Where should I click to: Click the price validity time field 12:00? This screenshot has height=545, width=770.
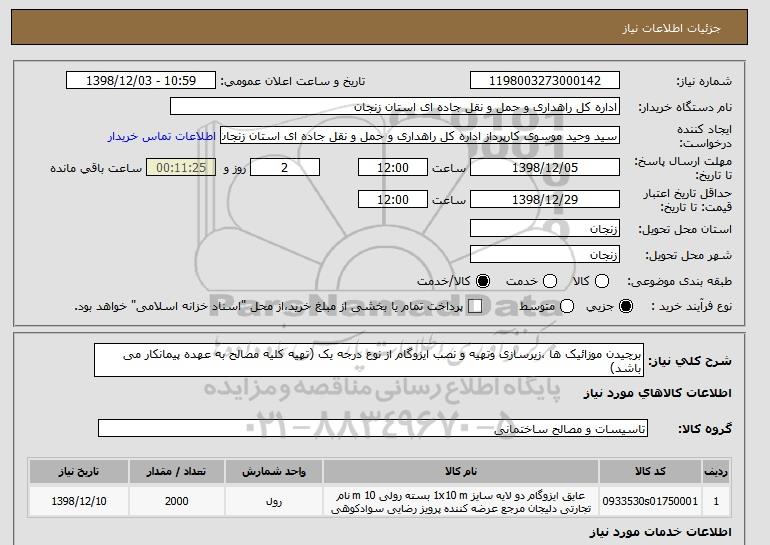click(393, 199)
